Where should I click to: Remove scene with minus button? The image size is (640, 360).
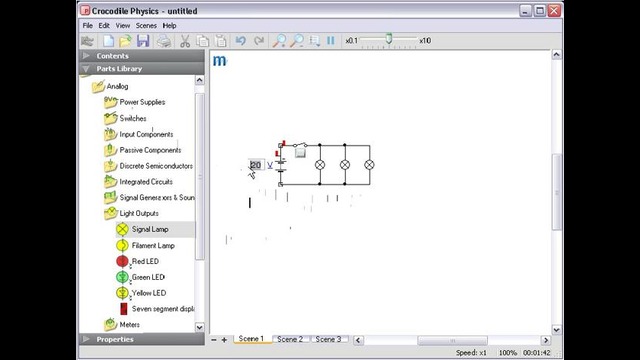click(213, 340)
